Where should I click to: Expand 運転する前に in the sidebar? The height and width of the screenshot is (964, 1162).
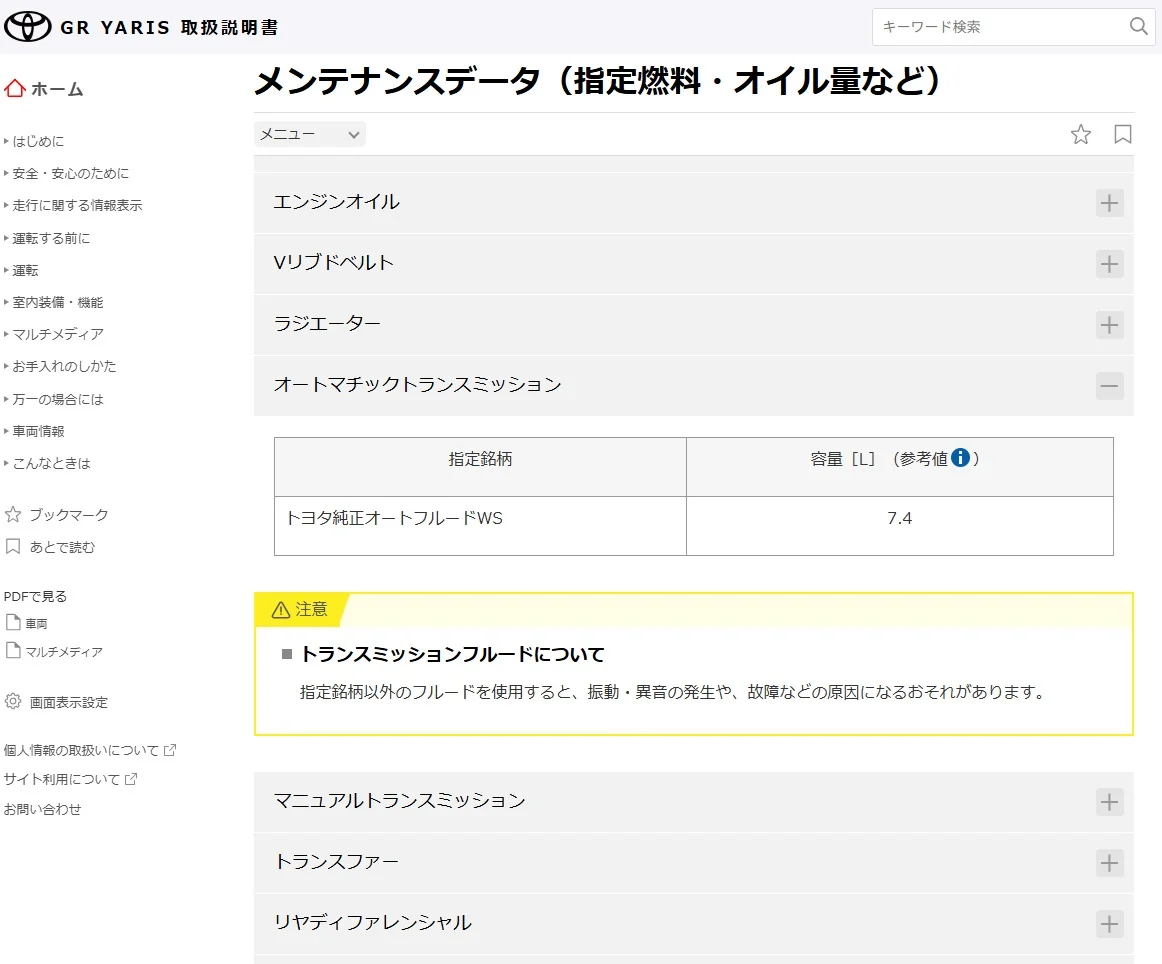click(x=47, y=238)
